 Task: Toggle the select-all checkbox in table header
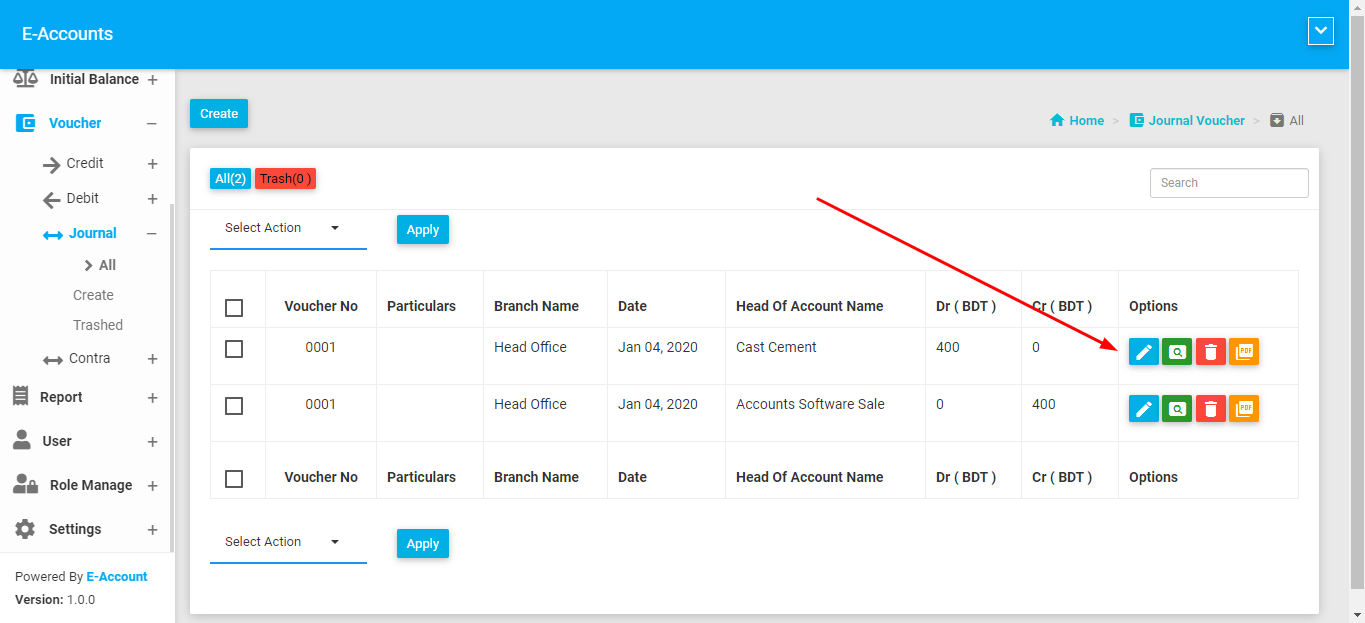(234, 307)
